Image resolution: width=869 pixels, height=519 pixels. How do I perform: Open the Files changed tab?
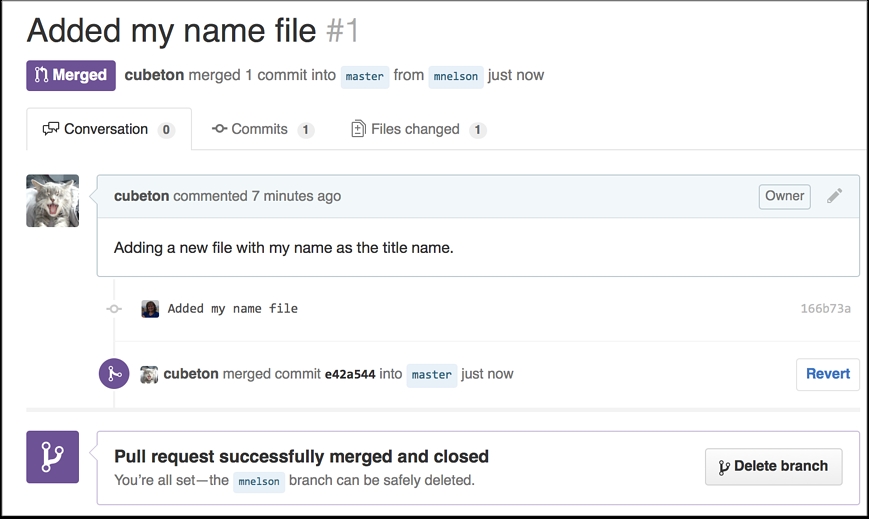[419, 129]
